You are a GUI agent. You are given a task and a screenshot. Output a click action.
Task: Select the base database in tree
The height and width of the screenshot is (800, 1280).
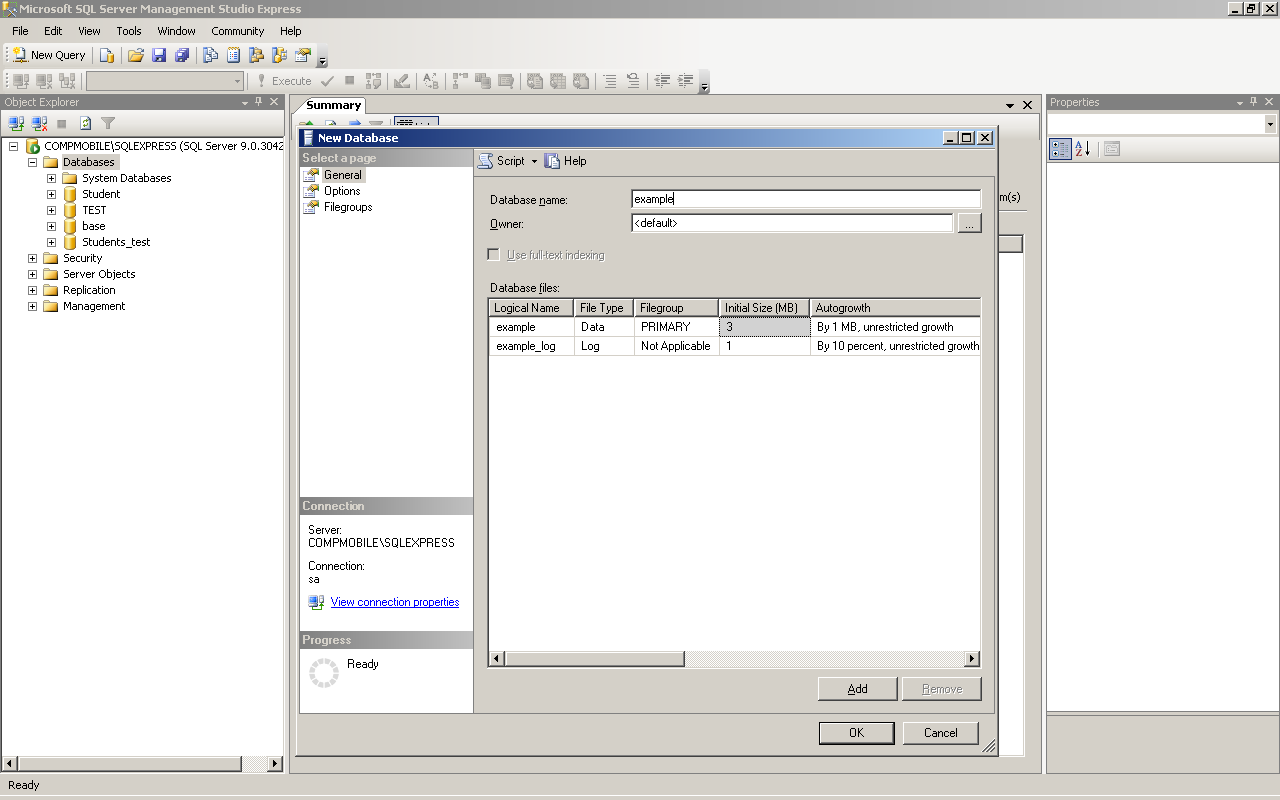[94, 226]
